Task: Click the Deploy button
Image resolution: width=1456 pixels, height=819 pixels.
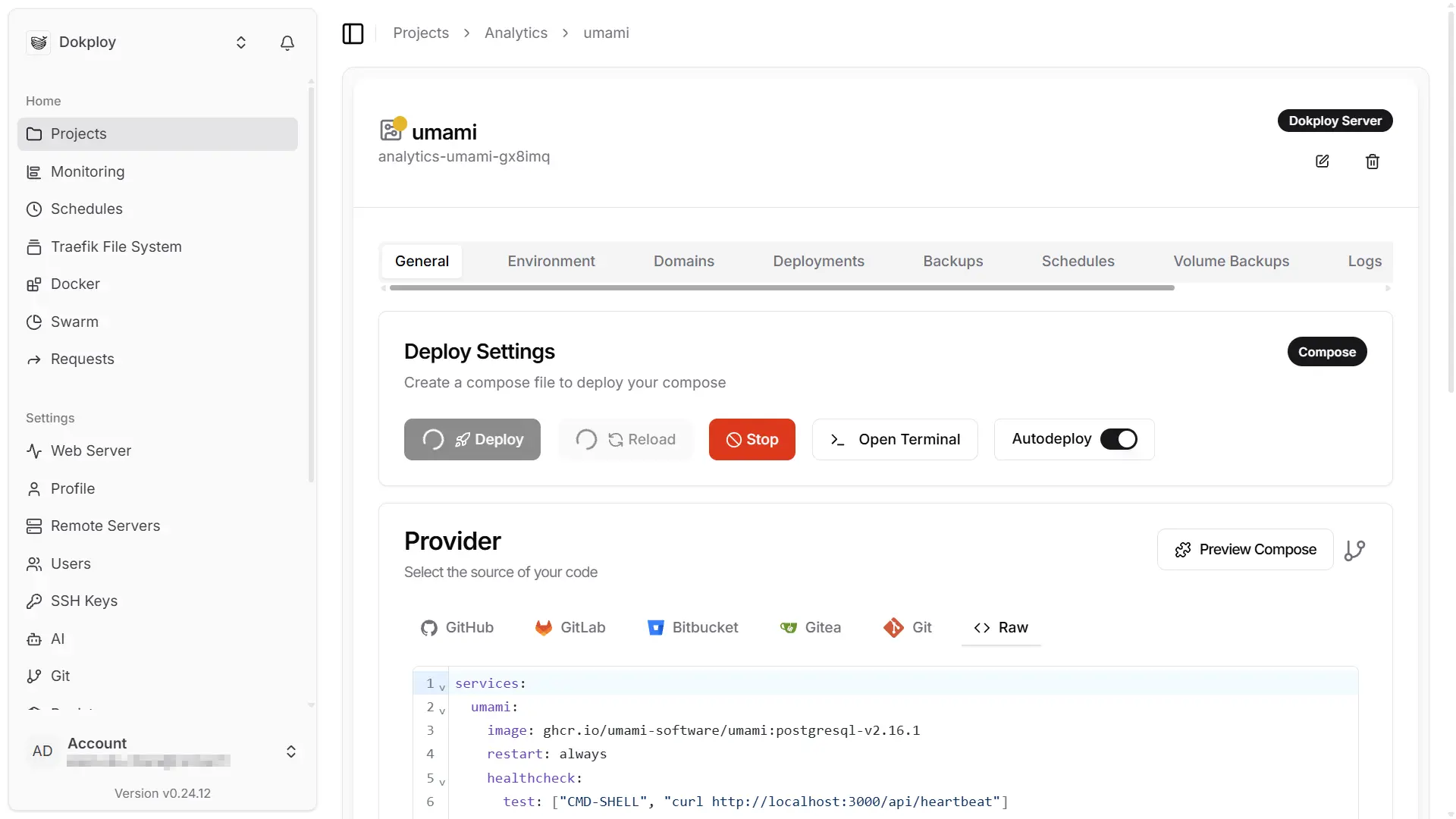Action: pos(472,439)
